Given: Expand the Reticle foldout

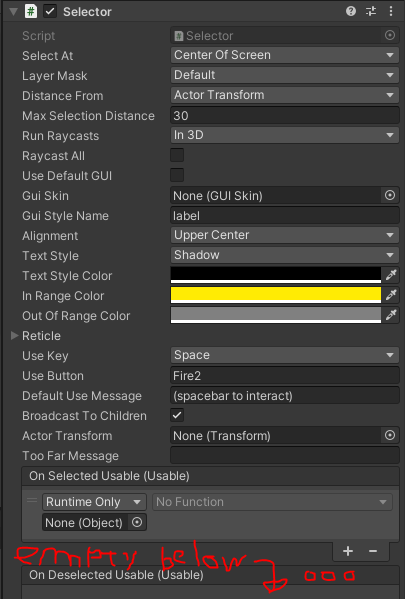Looking at the screenshot, I should click(x=15, y=335).
